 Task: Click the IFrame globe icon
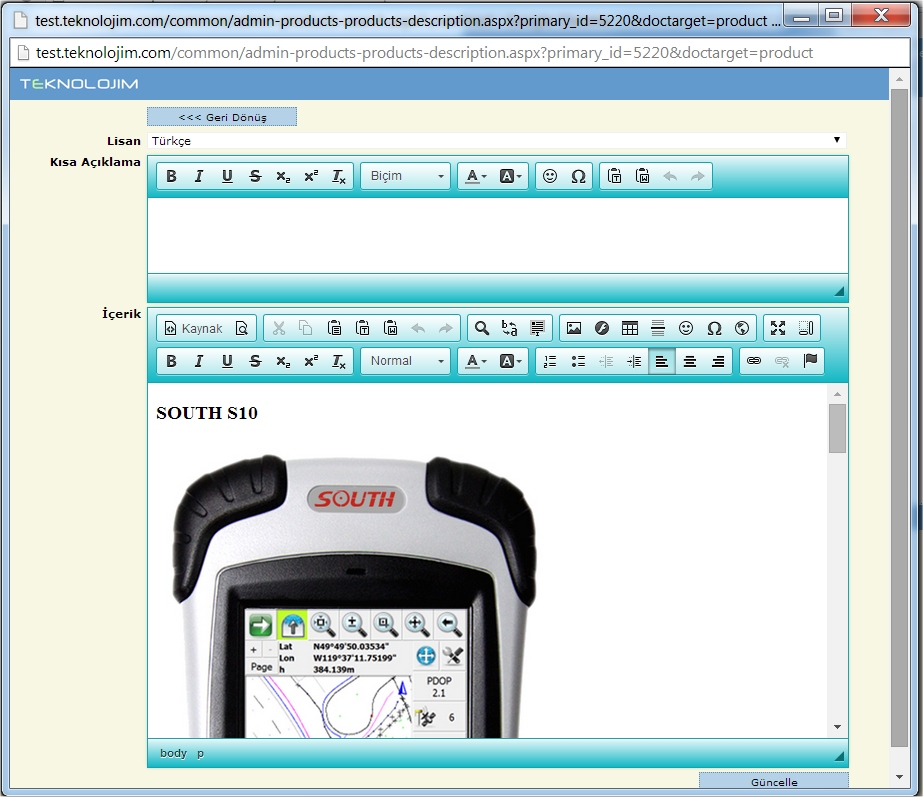[x=742, y=328]
